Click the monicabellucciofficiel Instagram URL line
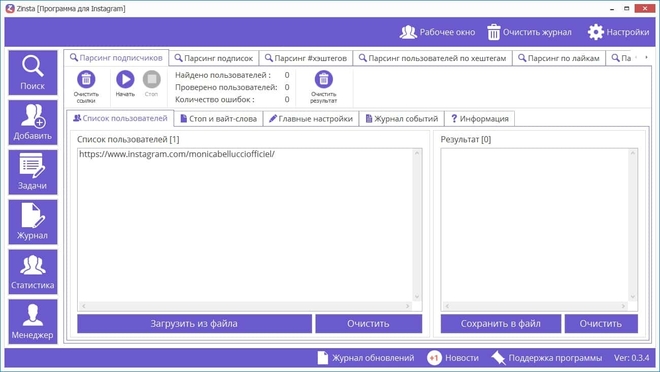Image resolution: width=660 pixels, height=372 pixels. tap(177, 154)
